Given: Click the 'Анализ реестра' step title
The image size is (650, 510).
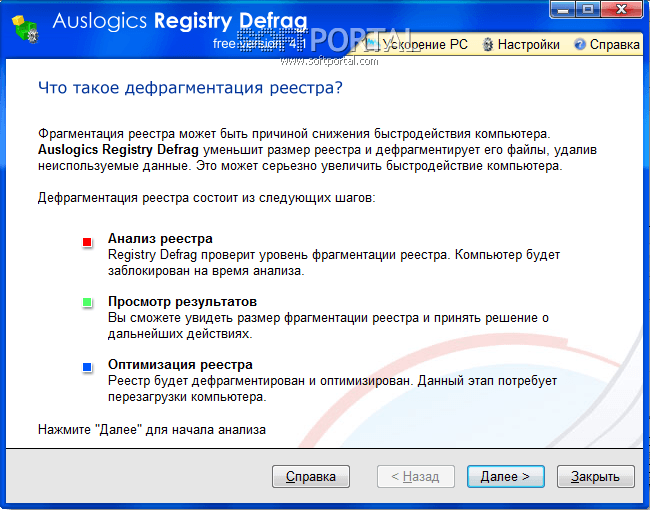Looking at the screenshot, I should (160, 238).
